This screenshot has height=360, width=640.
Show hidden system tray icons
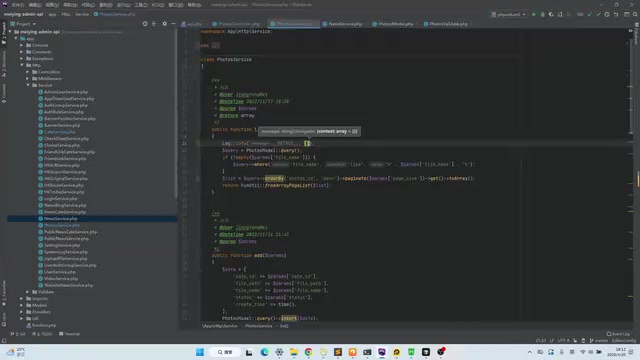pyautogui.click(x=529, y=352)
